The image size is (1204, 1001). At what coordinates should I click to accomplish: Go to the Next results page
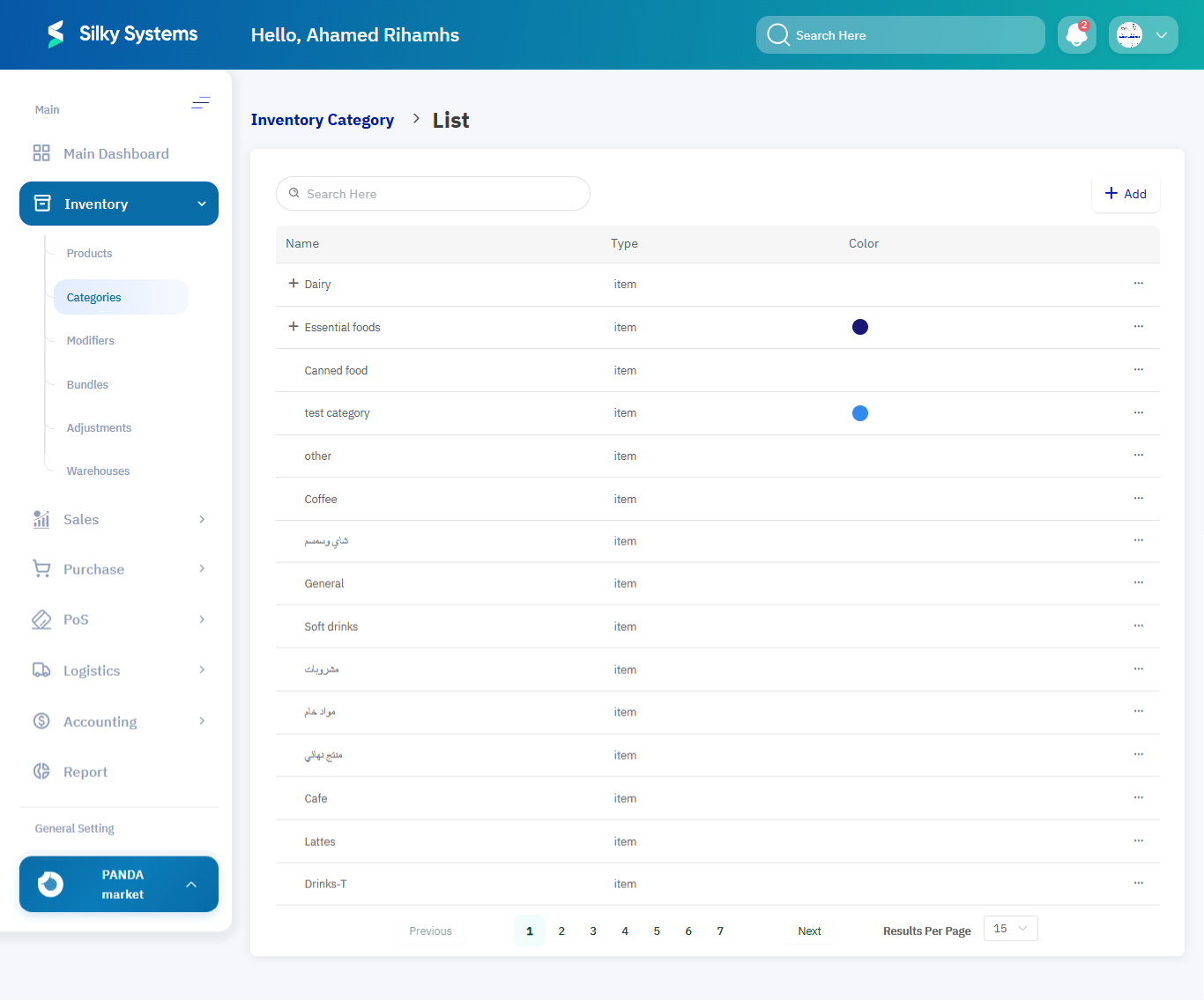809,931
